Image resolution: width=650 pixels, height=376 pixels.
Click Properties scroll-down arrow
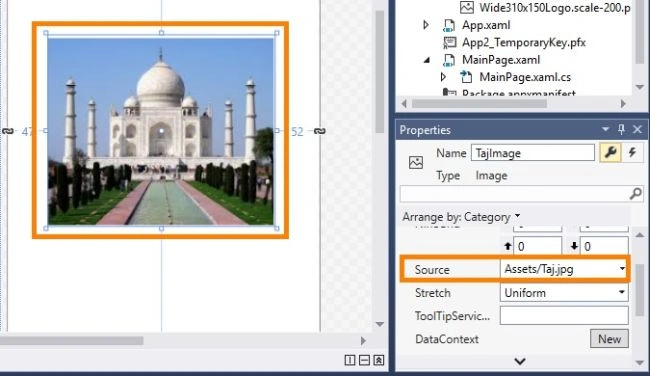640,364
